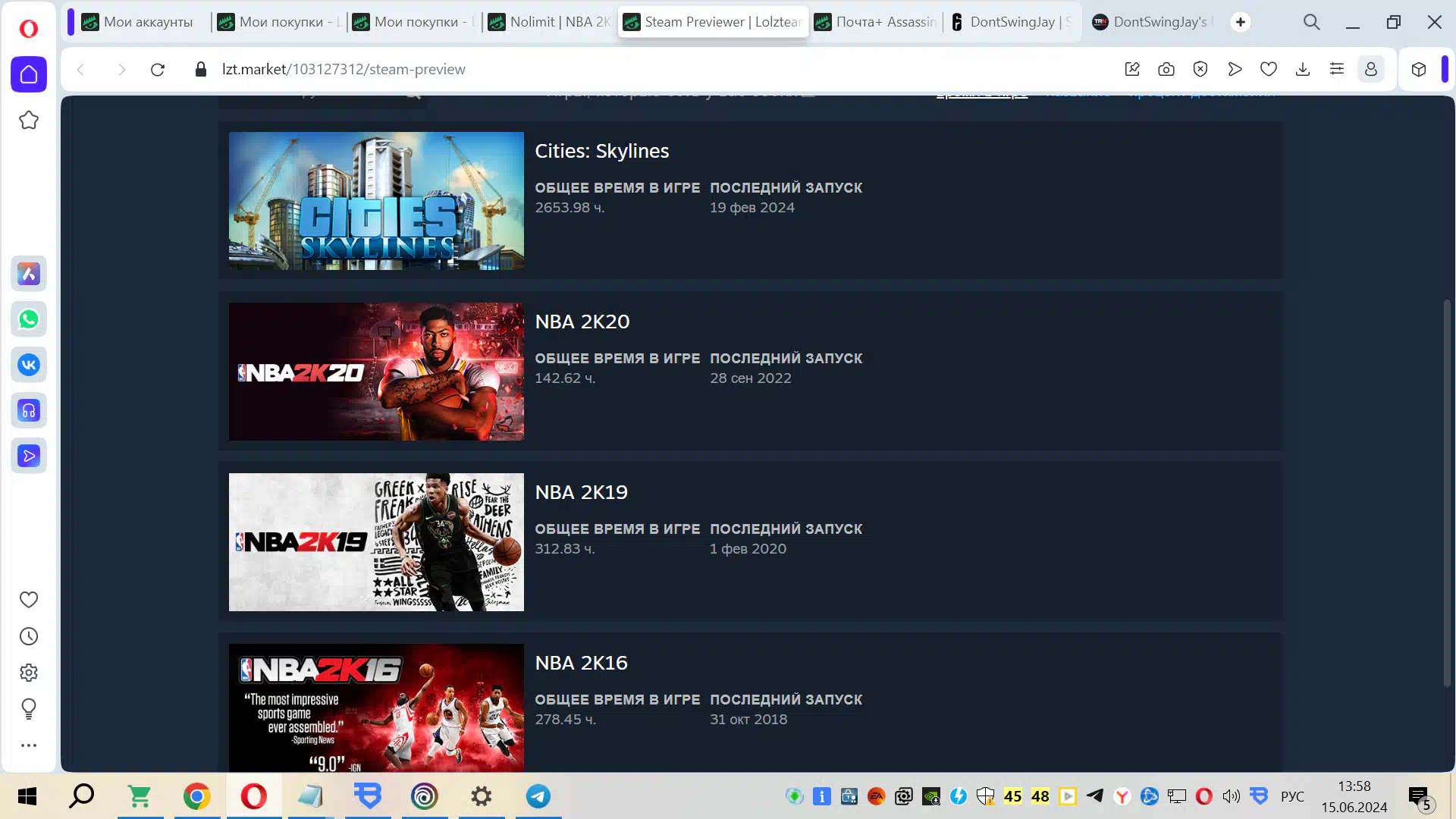Open the notification center icon

1420,798
